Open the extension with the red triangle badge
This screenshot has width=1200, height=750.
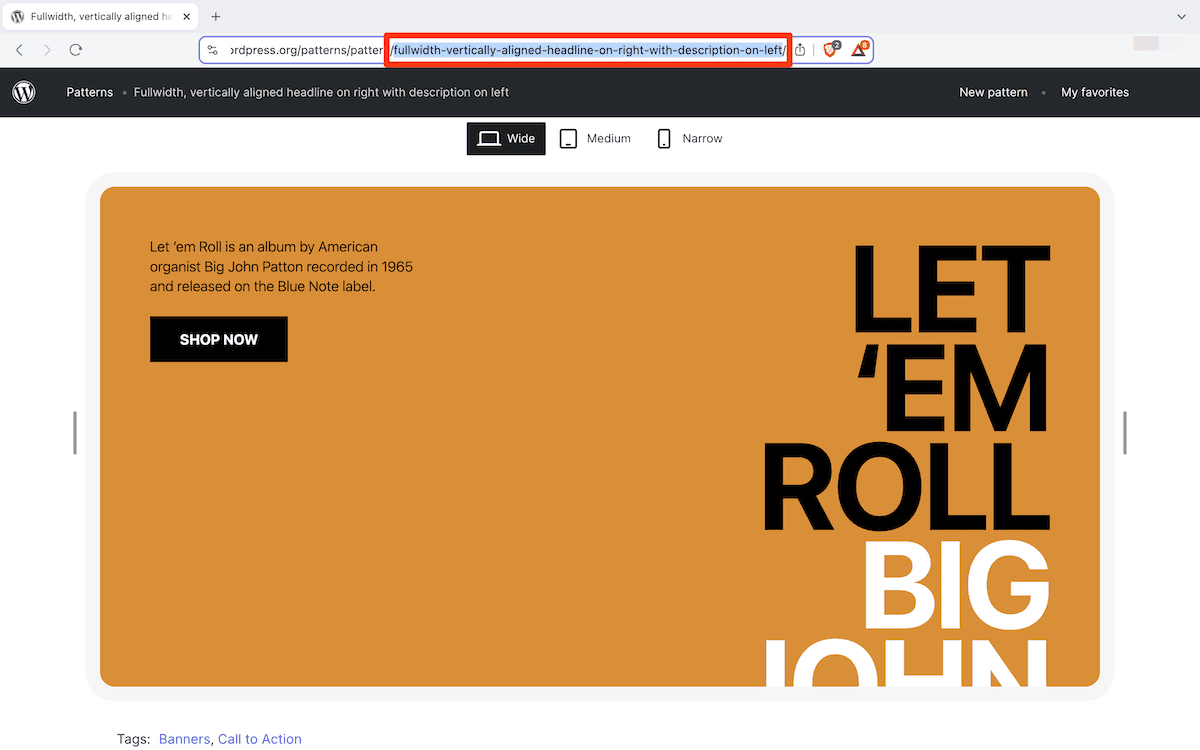click(x=860, y=49)
